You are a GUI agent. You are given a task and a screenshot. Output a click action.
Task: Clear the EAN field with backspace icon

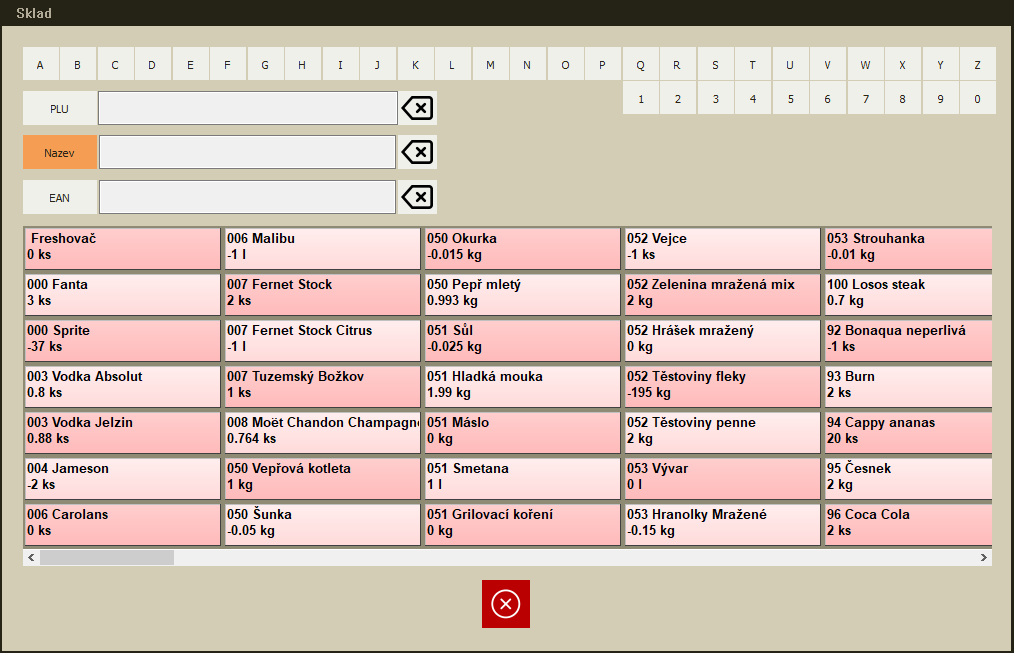tap(417, 197)
